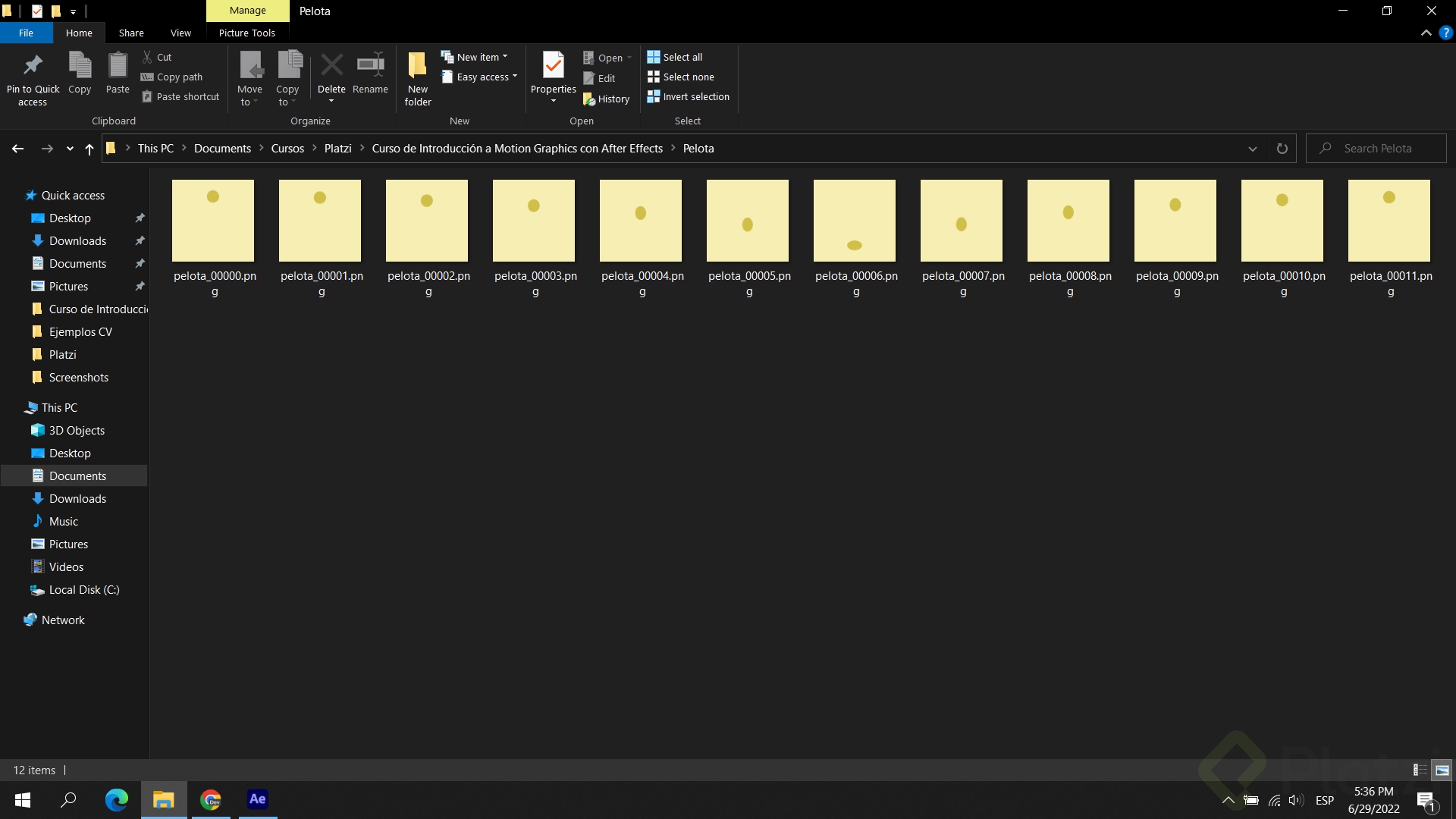The height and width of the screenshot is (819, 1456).
Task: Switch to the View tab
Action: pos(180,33)
